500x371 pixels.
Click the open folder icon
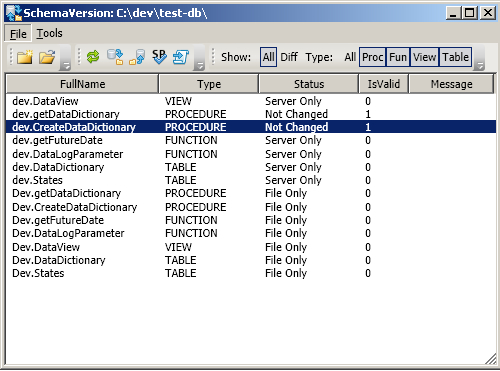tap(47, 57)
